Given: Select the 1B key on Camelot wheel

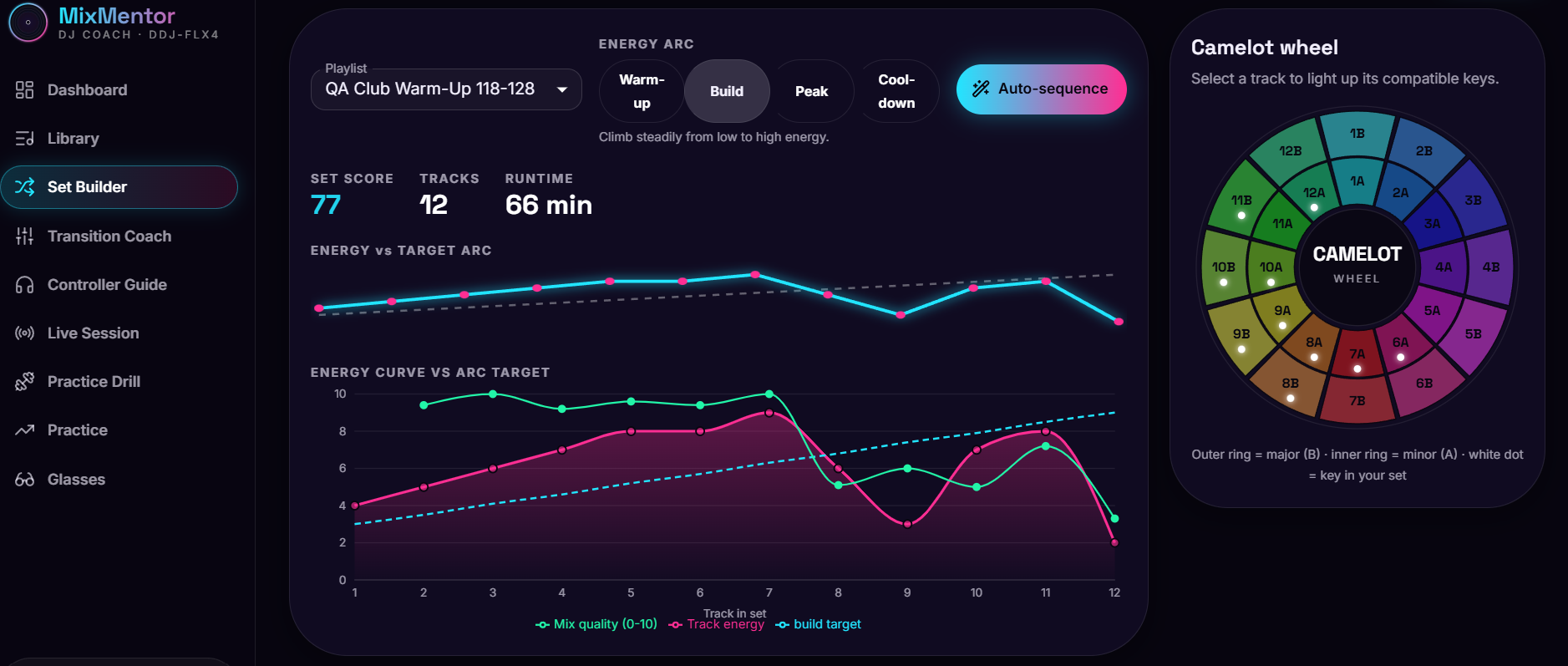Looking at the screenshot, I should (x=1357, y=134).
